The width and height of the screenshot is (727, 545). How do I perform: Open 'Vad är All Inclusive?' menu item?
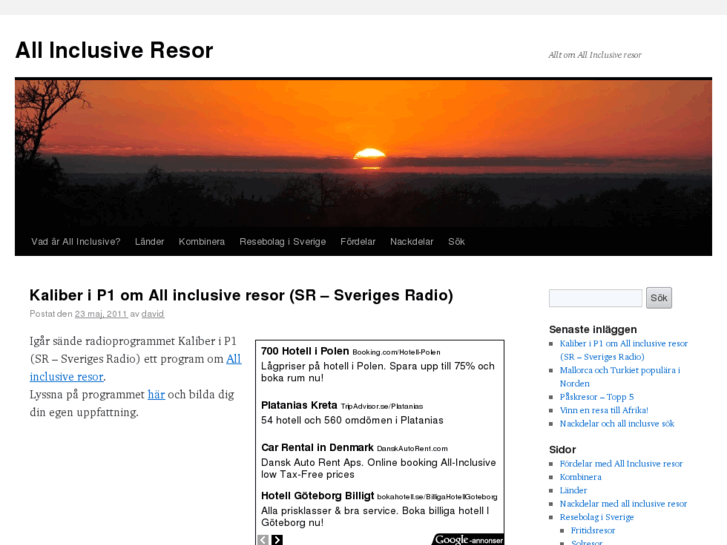coord(76,242)
